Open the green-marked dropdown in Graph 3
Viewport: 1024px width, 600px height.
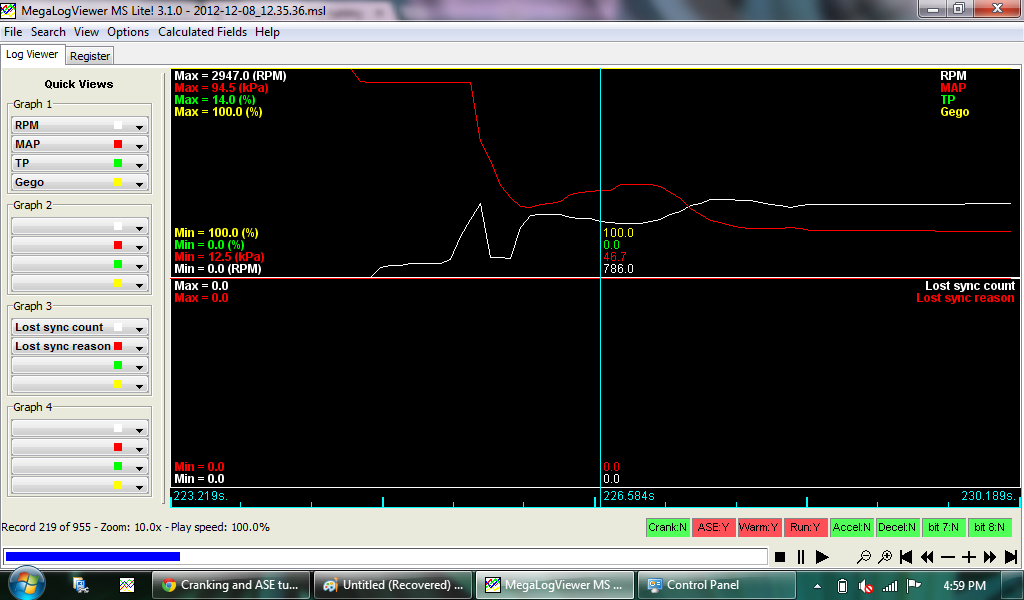coord(80,366)
